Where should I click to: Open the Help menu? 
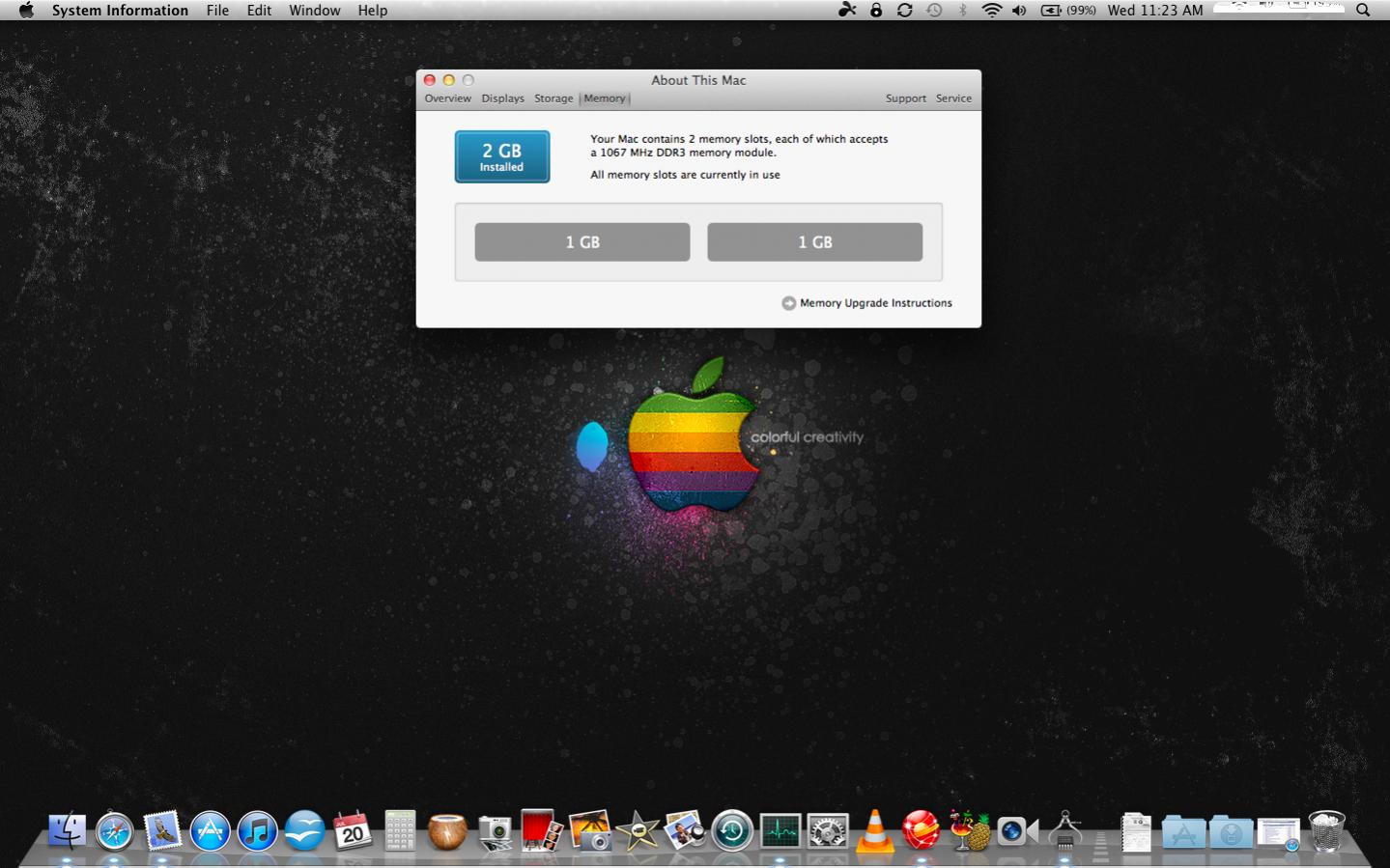(373, 10)
